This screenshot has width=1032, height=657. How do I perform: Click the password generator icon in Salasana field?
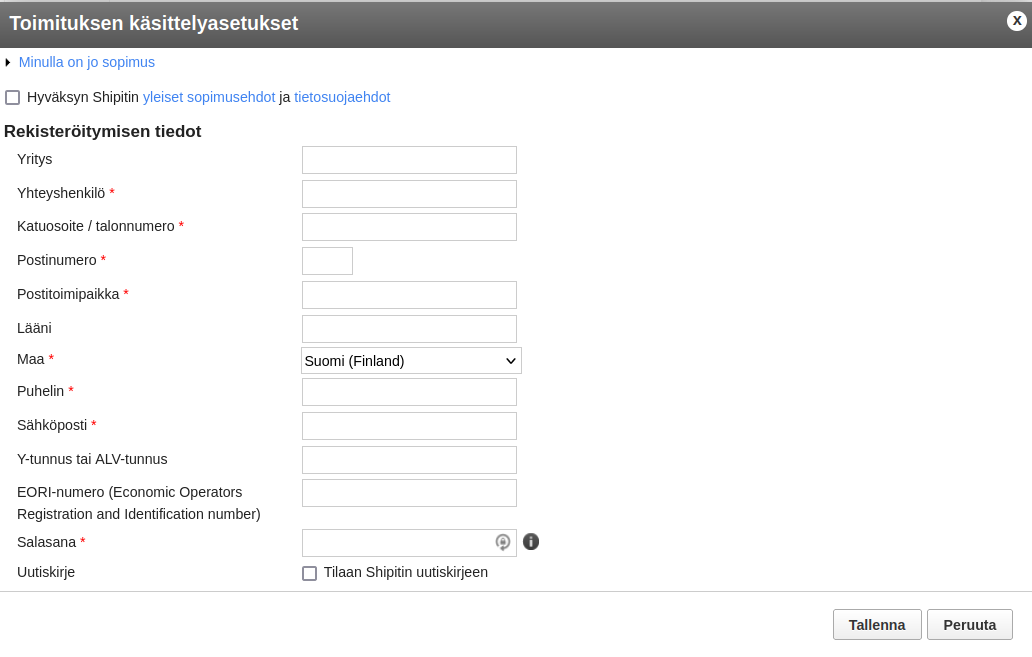click(x=502, y=542)
